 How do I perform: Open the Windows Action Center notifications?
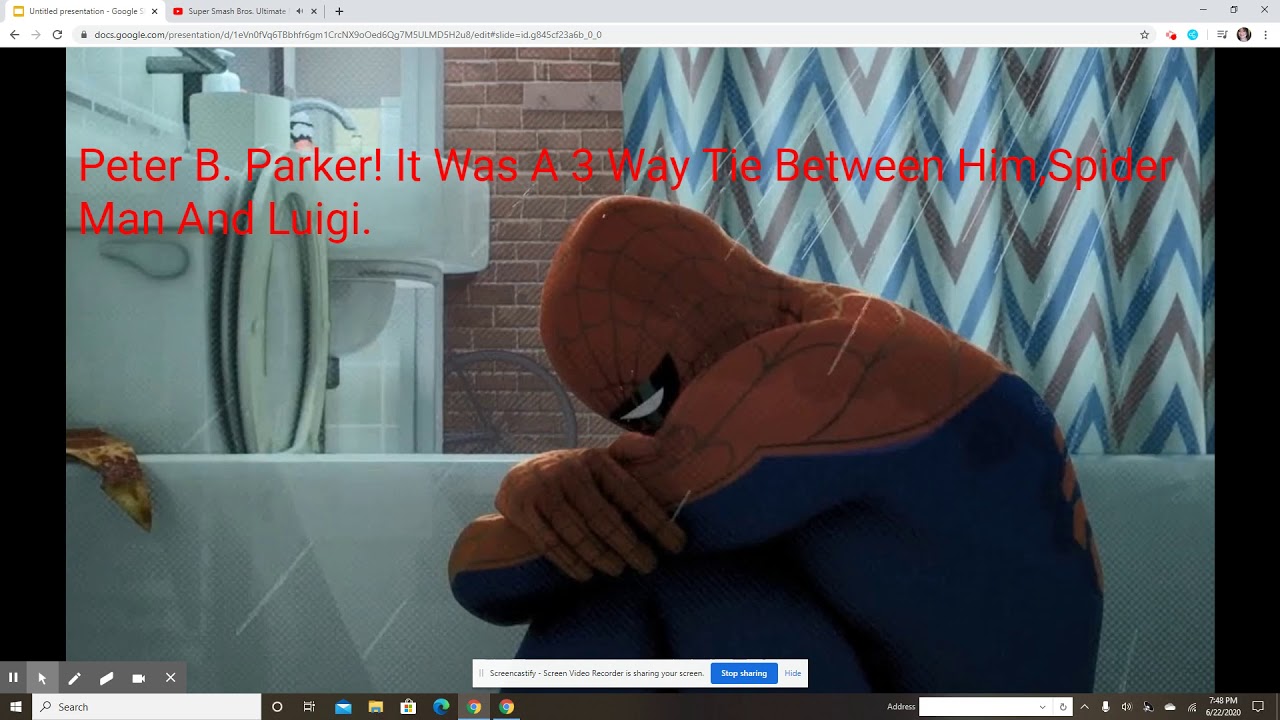pos(1259,707)
